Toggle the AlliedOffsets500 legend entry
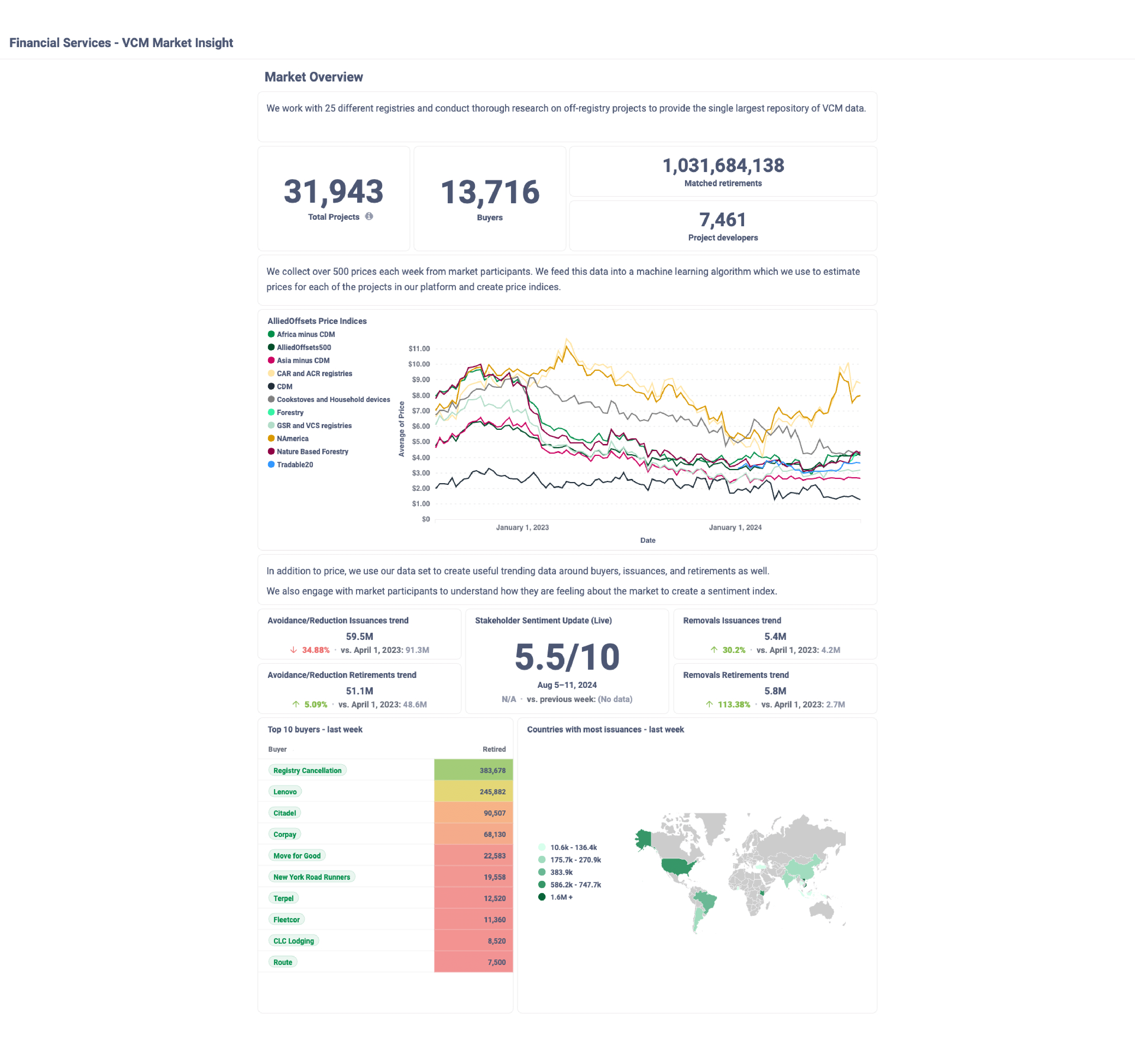Image resolution: width=1135 pixels, height=1064 pixels. [299, 347]
